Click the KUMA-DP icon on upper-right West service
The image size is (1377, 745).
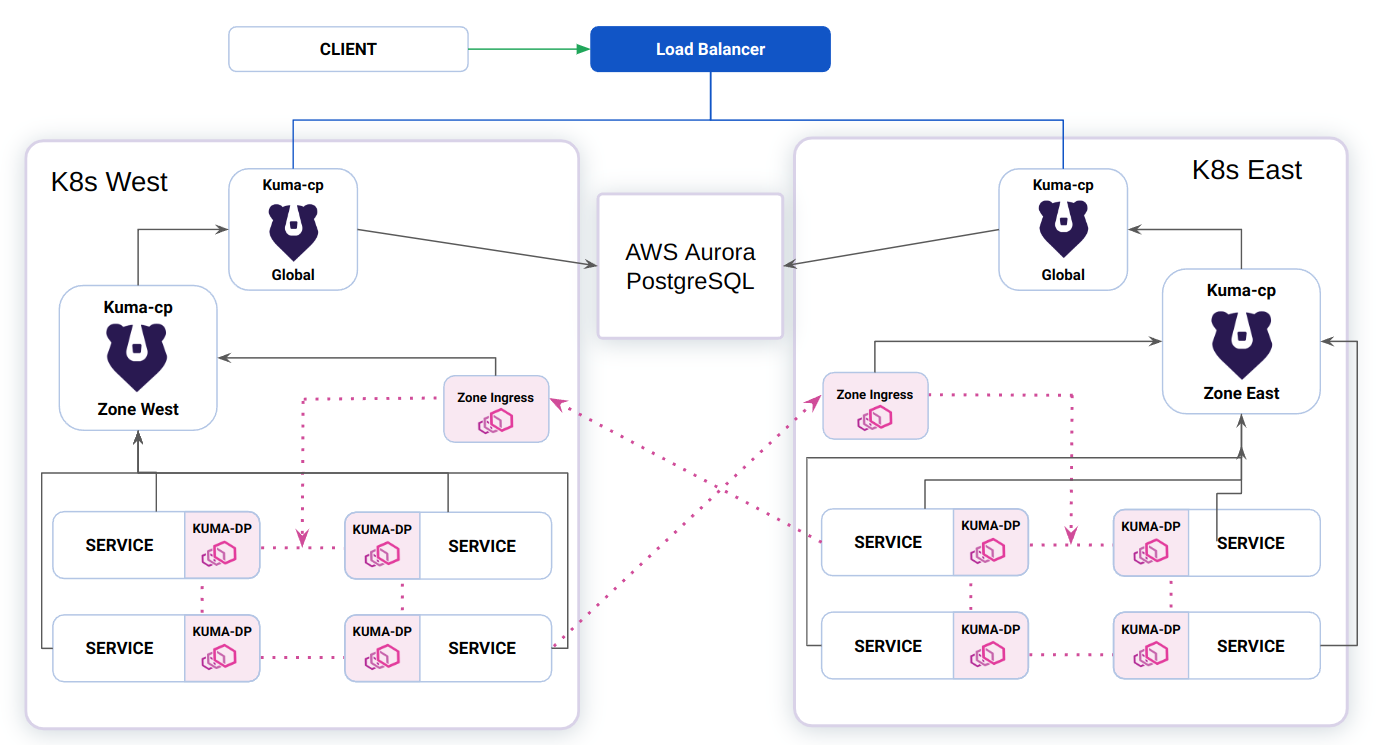[x=382, y=553]
